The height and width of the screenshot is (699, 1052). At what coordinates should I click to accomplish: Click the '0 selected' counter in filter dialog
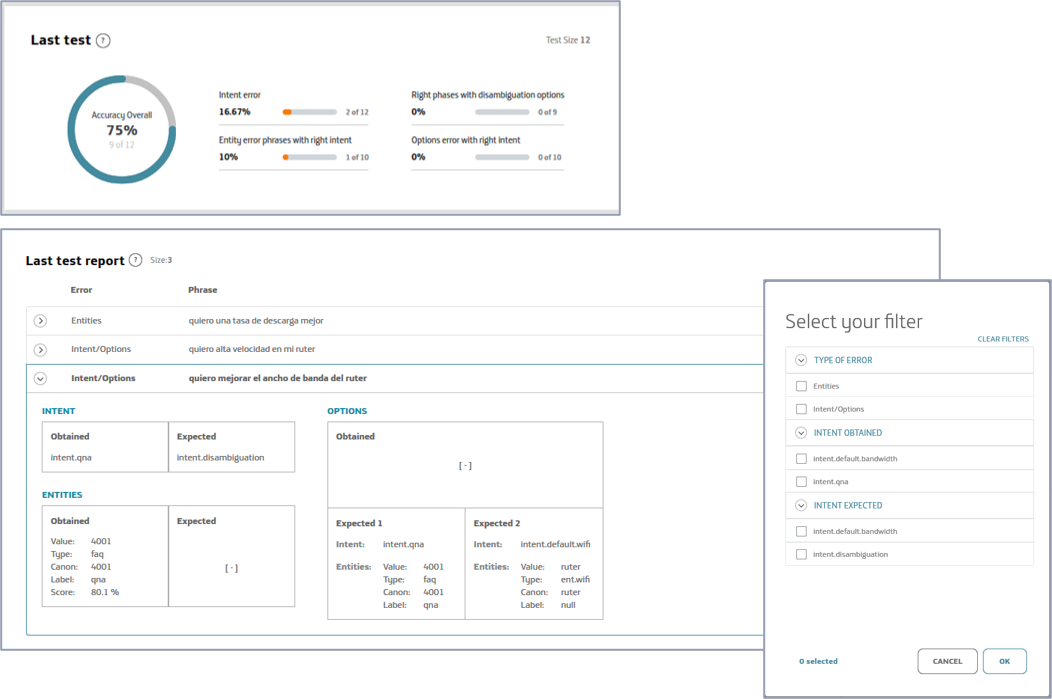pyautogui.click(x=818, y=661)
